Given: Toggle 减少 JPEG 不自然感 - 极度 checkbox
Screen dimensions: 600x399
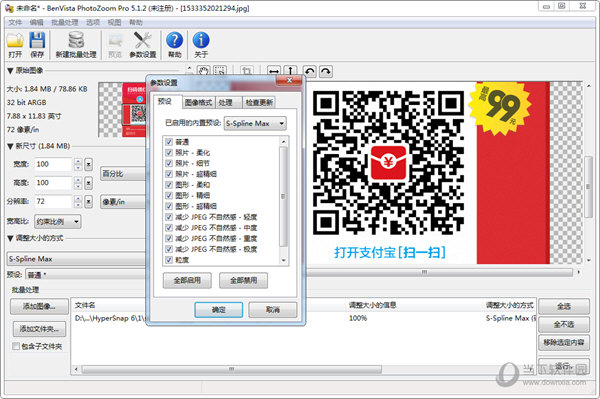Looking at the screenshot, I should coord(169,249).
